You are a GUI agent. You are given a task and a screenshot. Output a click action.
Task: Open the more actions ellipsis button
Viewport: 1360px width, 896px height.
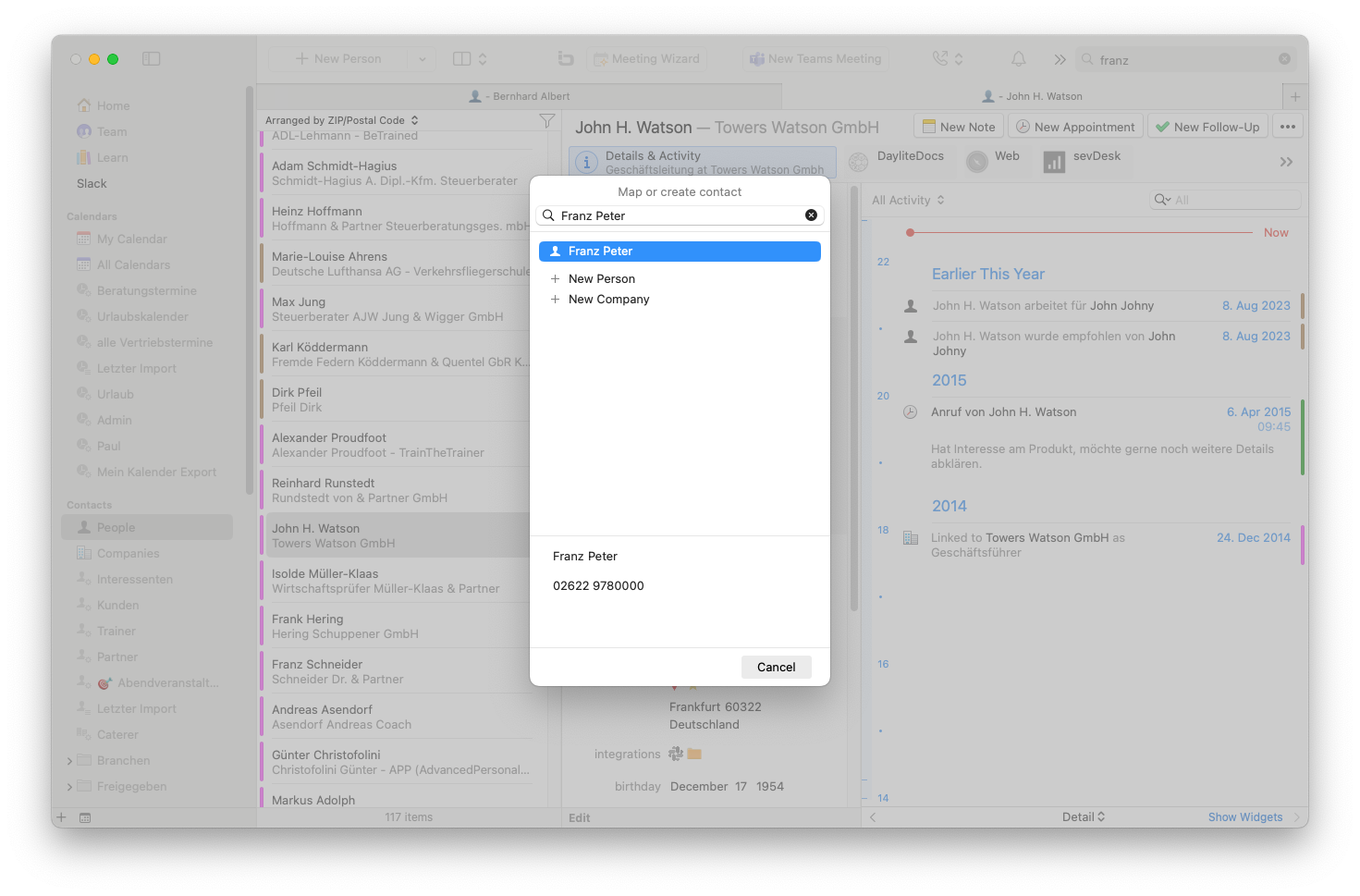pyautogui.click(x=1288, y=127)
